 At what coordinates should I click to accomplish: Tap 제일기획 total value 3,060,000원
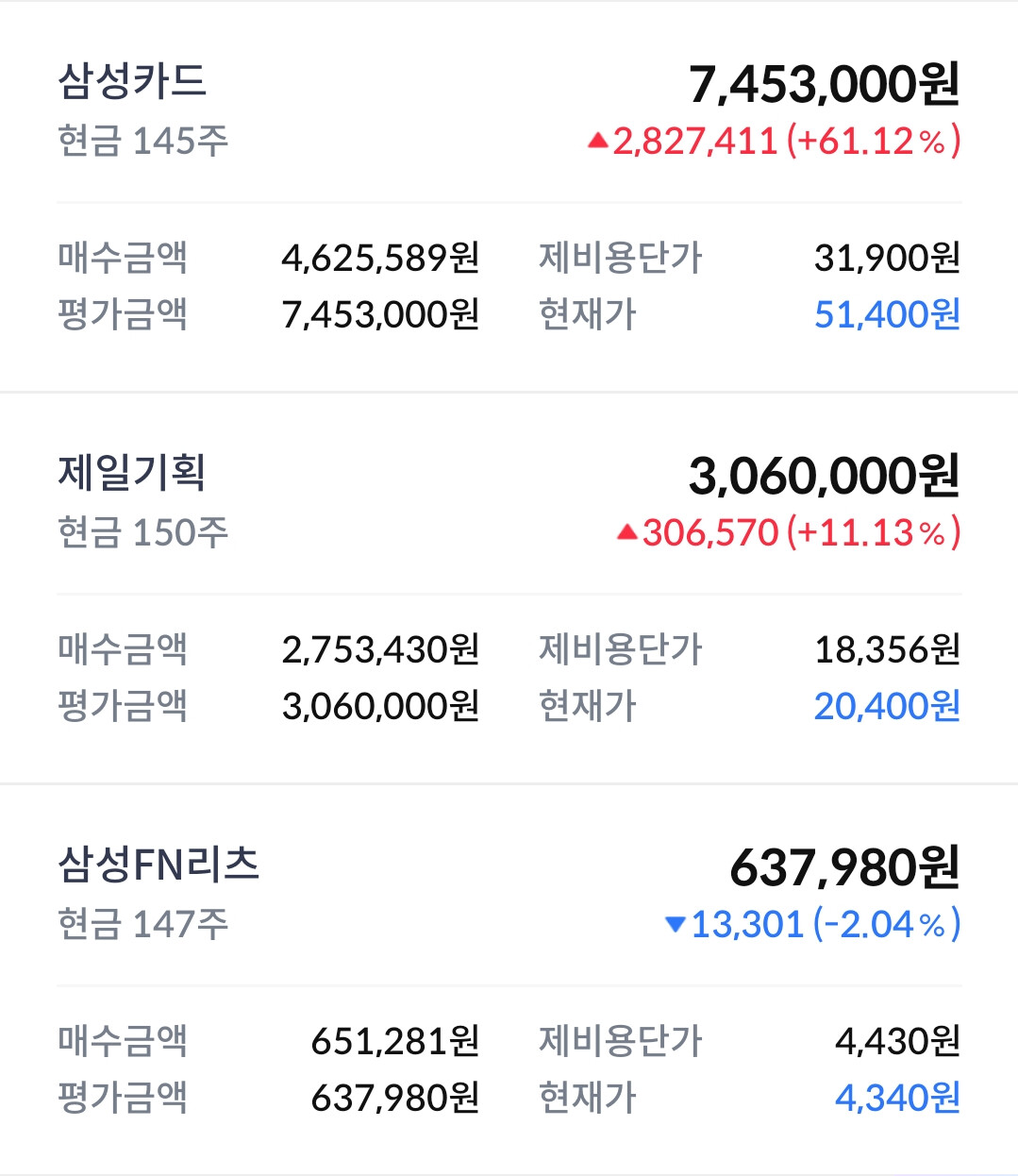coord(825,476)
